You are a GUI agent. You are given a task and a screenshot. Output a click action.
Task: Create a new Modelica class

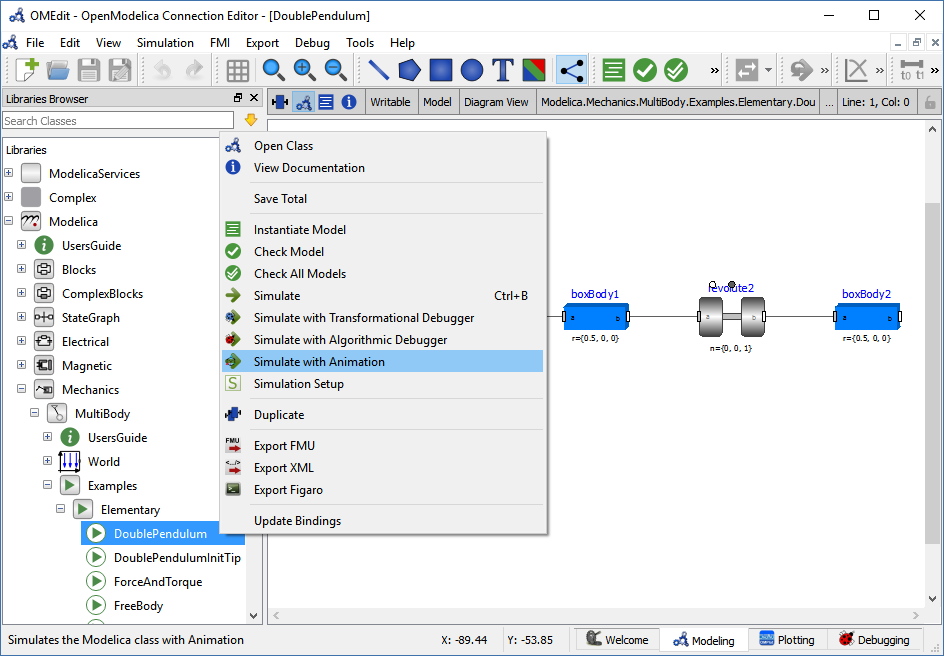tap(26, 70)
